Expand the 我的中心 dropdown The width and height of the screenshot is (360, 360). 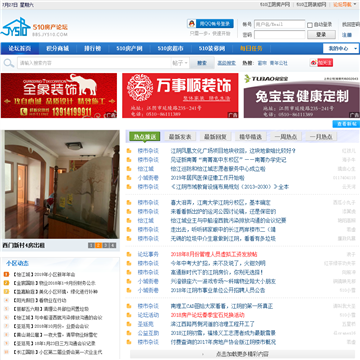click(341, 49)
